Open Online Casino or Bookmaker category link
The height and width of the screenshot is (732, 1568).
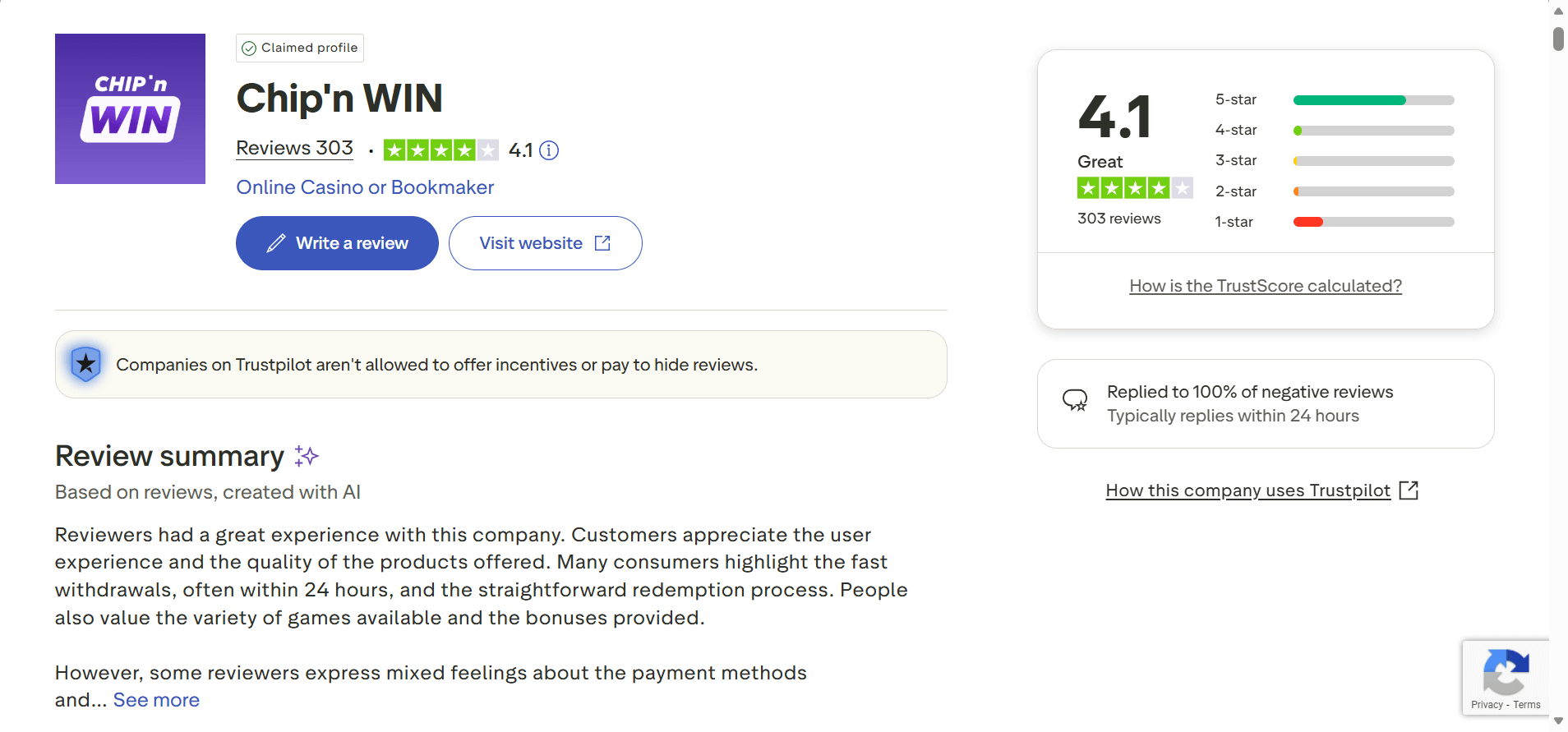point(365,187)
